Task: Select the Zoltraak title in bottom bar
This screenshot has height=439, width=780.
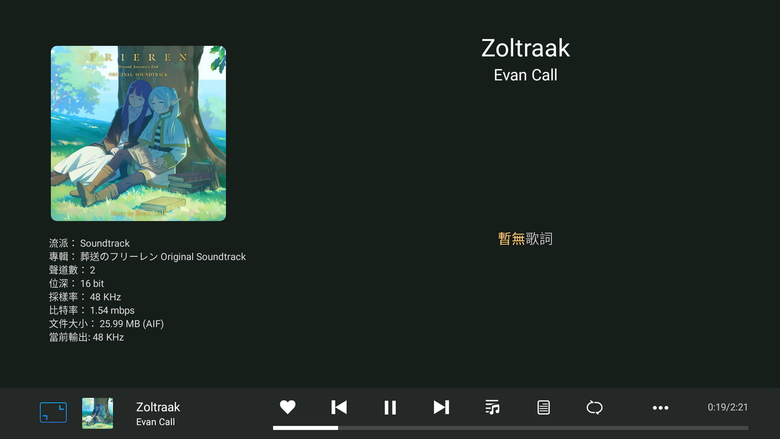Action: pos(158,407)
